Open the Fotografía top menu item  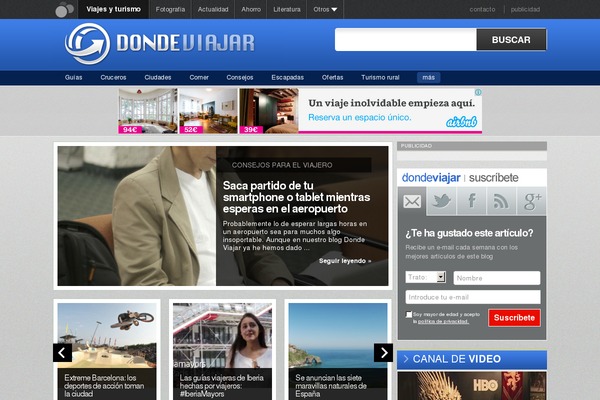[x=170, y=10]
